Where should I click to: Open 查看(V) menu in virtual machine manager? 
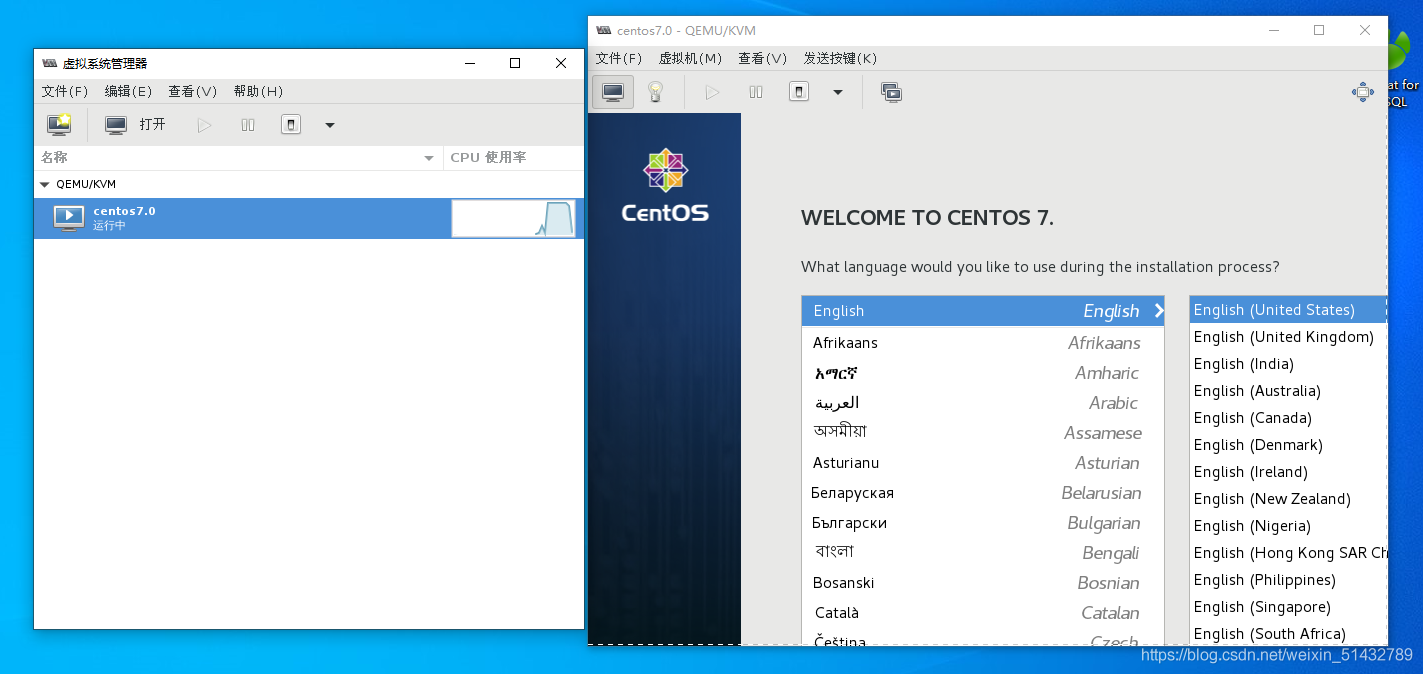[192, 91]
